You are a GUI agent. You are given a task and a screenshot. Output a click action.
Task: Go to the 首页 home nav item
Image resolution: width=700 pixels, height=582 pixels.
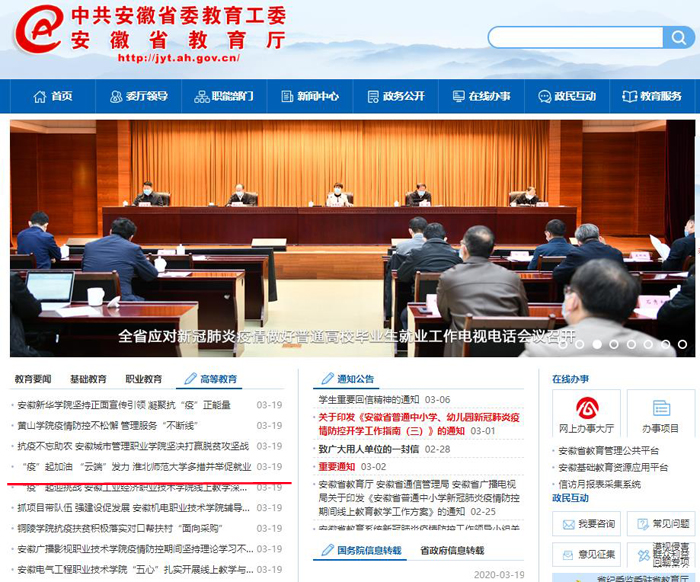click(x=53, y=97)
